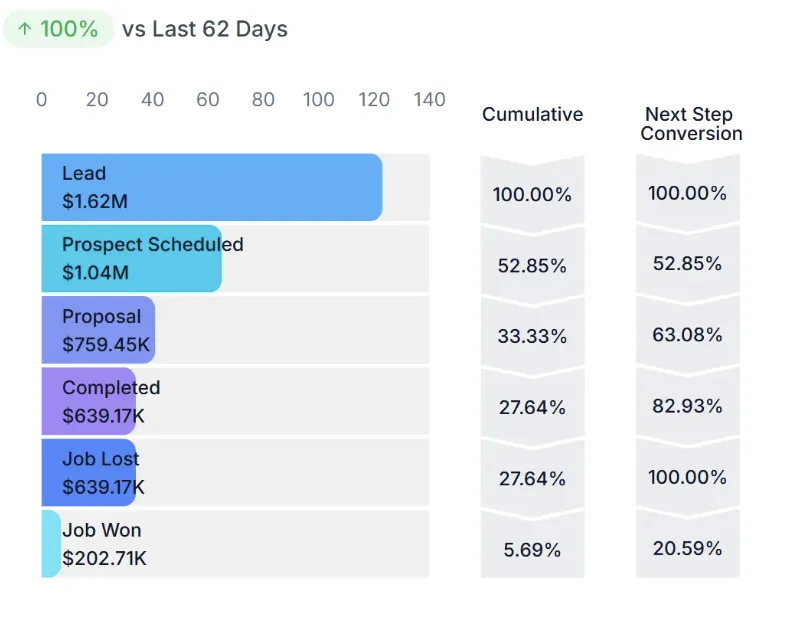Click the Next Step Conversion header
This screenshot has width=788, height=618.
point(691,124)
